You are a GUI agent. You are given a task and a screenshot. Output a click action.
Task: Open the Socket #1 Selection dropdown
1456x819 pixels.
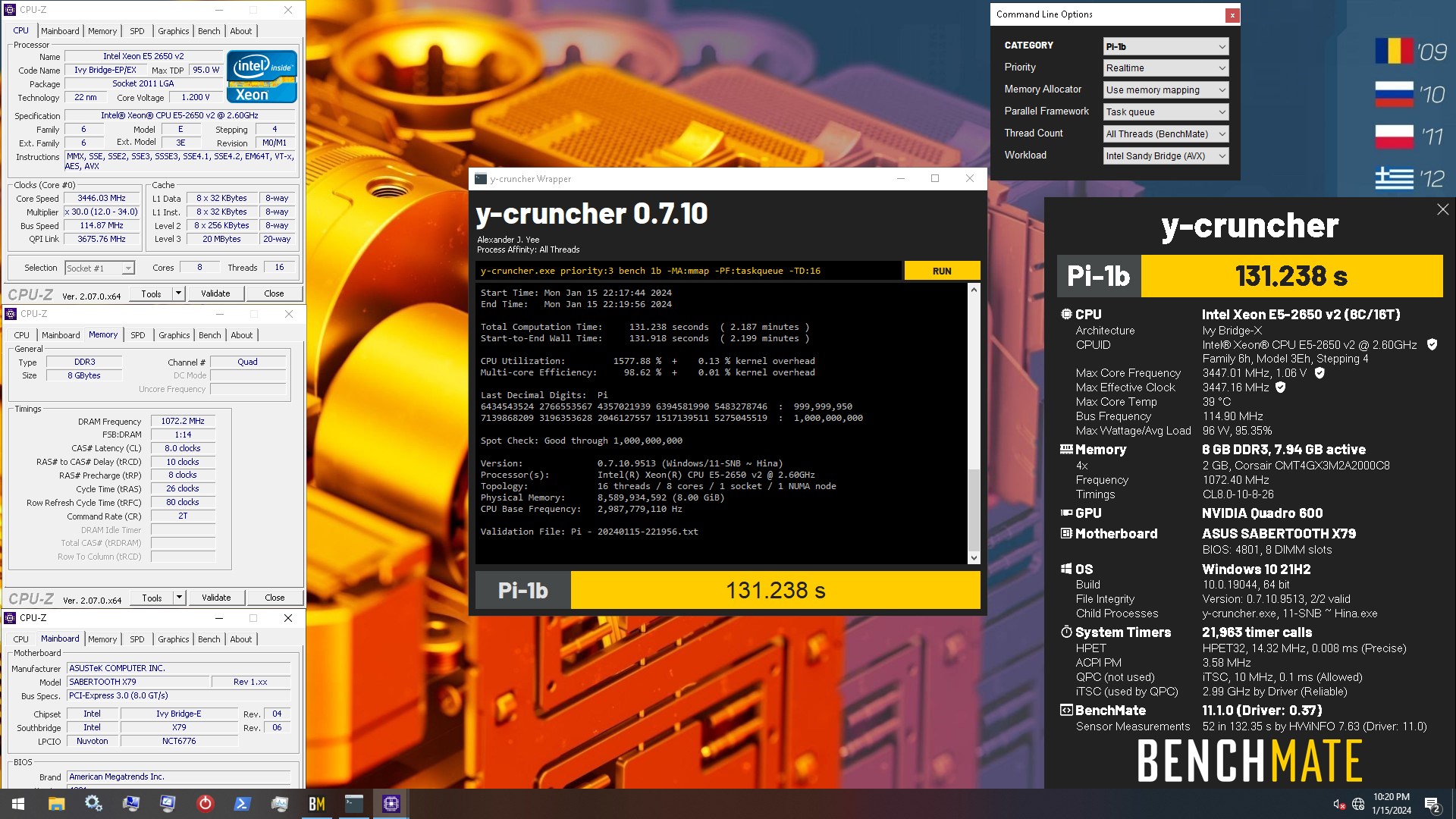click(x=99, y=268)
